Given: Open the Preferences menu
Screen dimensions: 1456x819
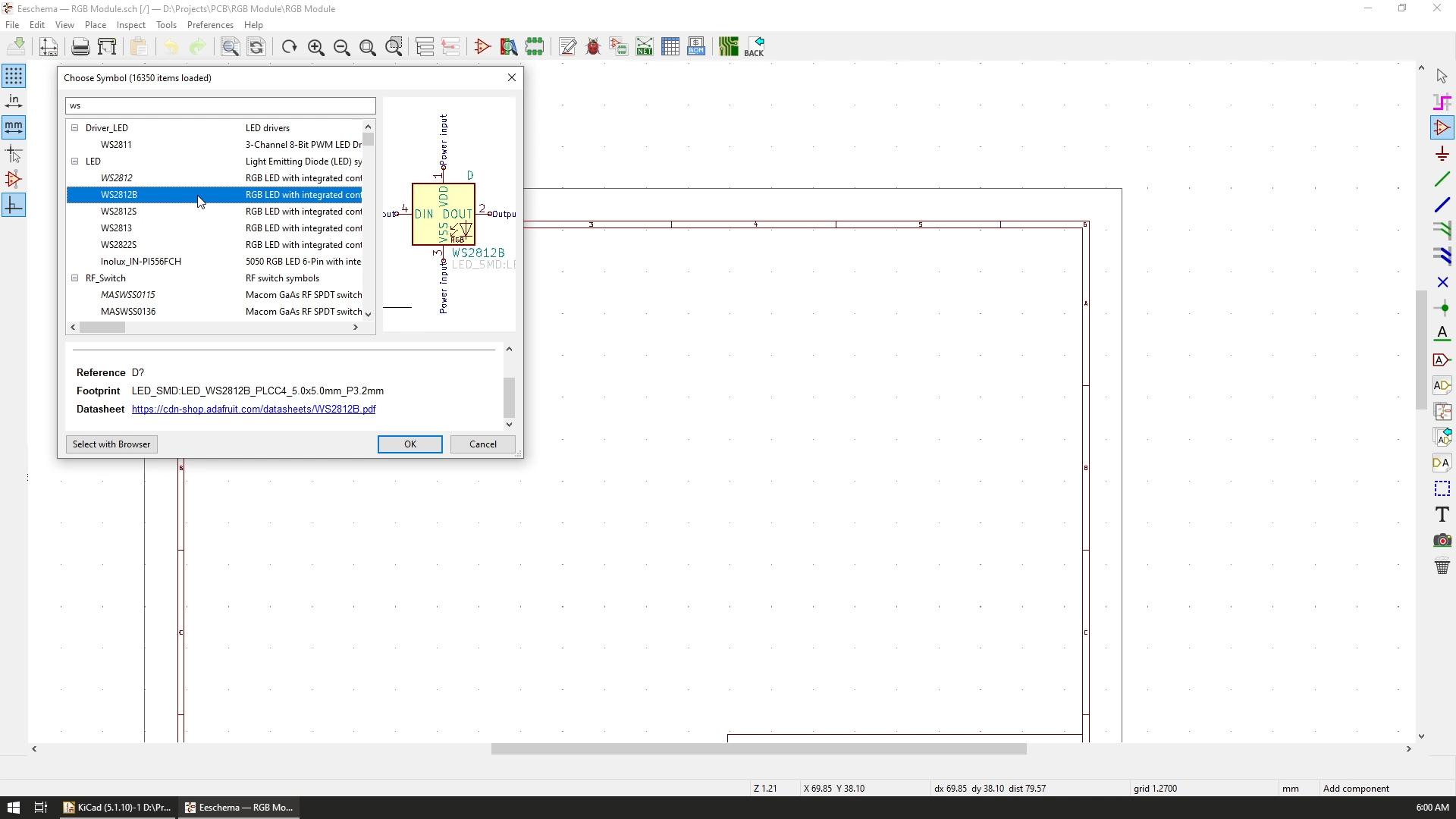Looking at the screenshot, I should click(x=210, y=25).
